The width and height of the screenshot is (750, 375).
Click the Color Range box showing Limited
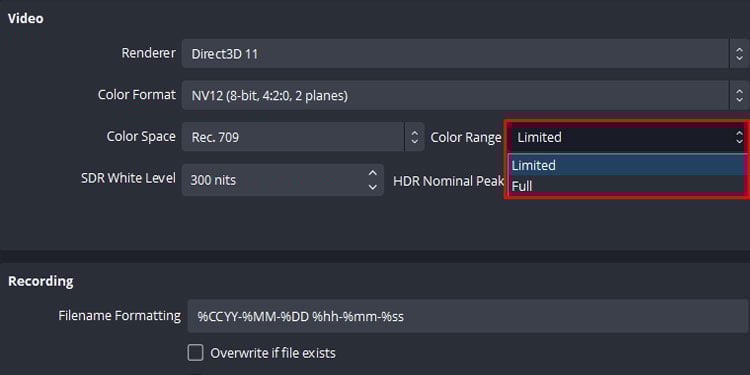tap(627, 137)
